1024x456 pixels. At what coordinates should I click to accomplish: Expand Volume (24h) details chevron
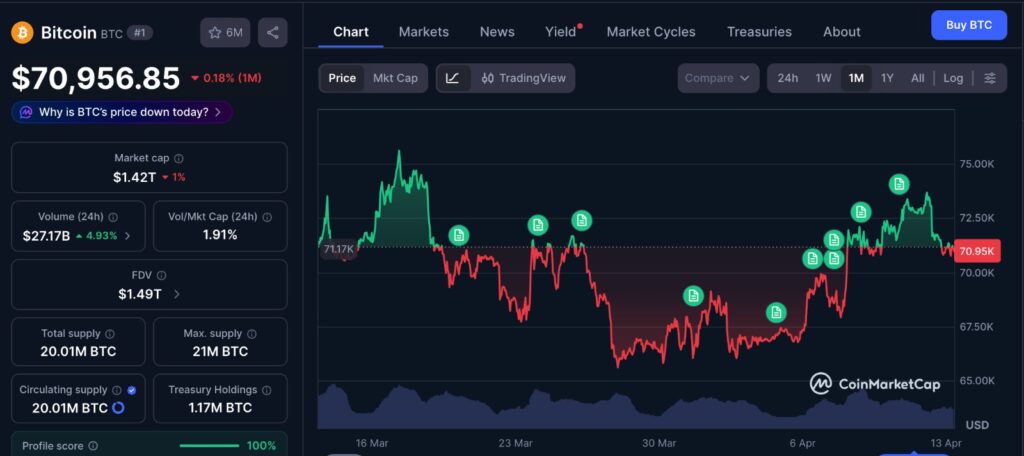click(127, 236)
